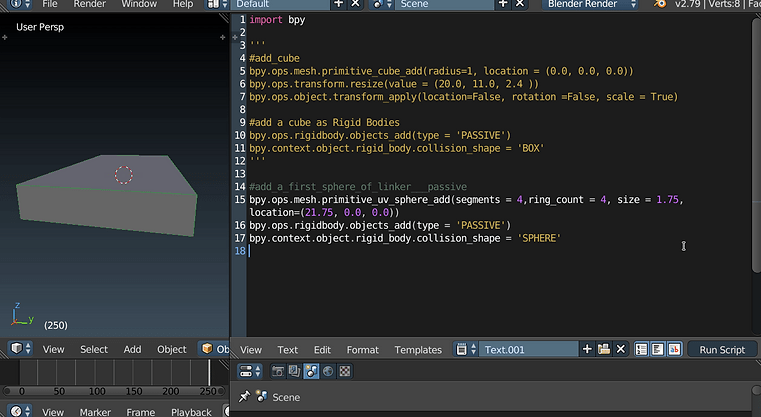Open the 3D viewport Add menu
The image size is (761, 417).
coord(132,349)
